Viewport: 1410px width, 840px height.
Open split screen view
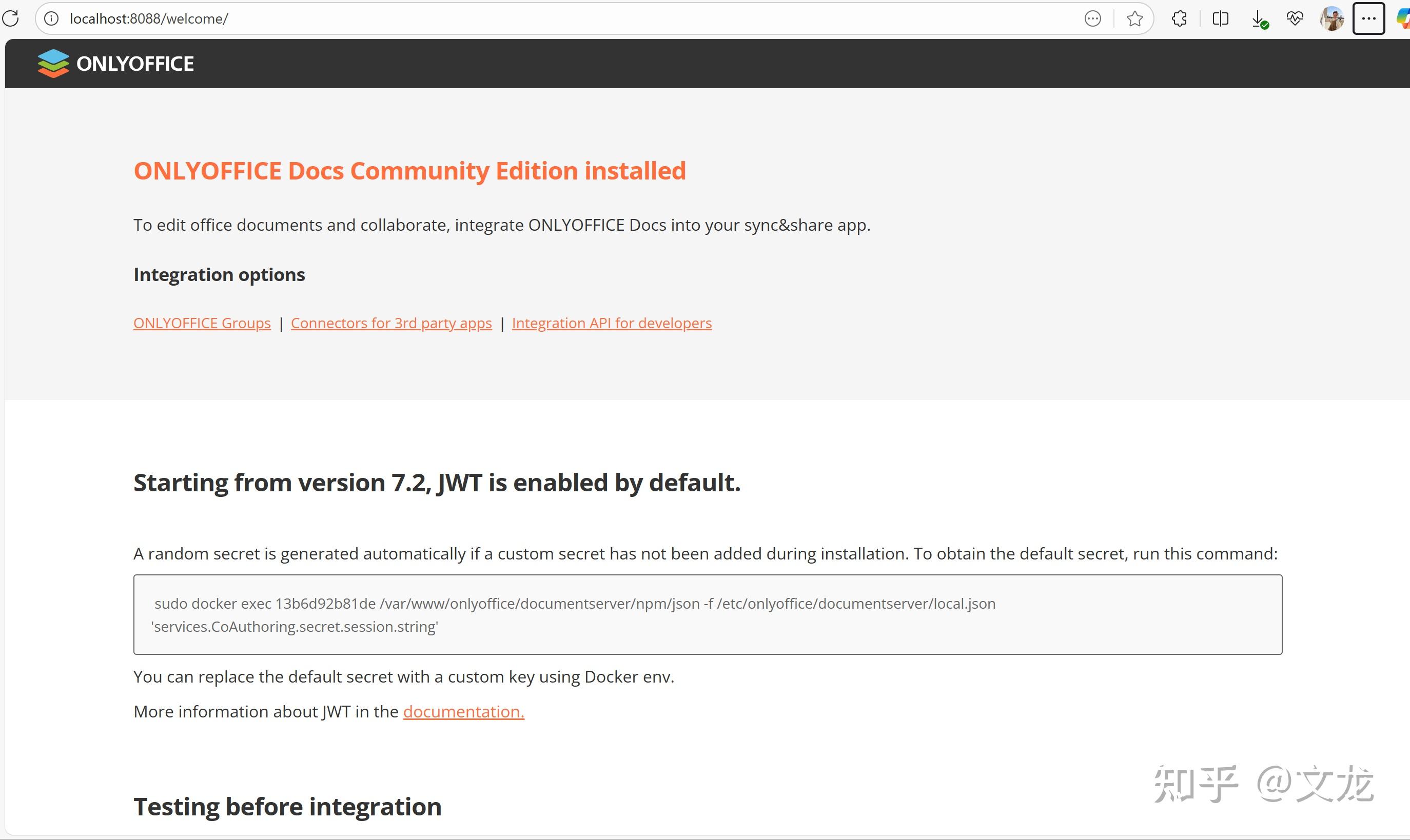[1220, 18]
